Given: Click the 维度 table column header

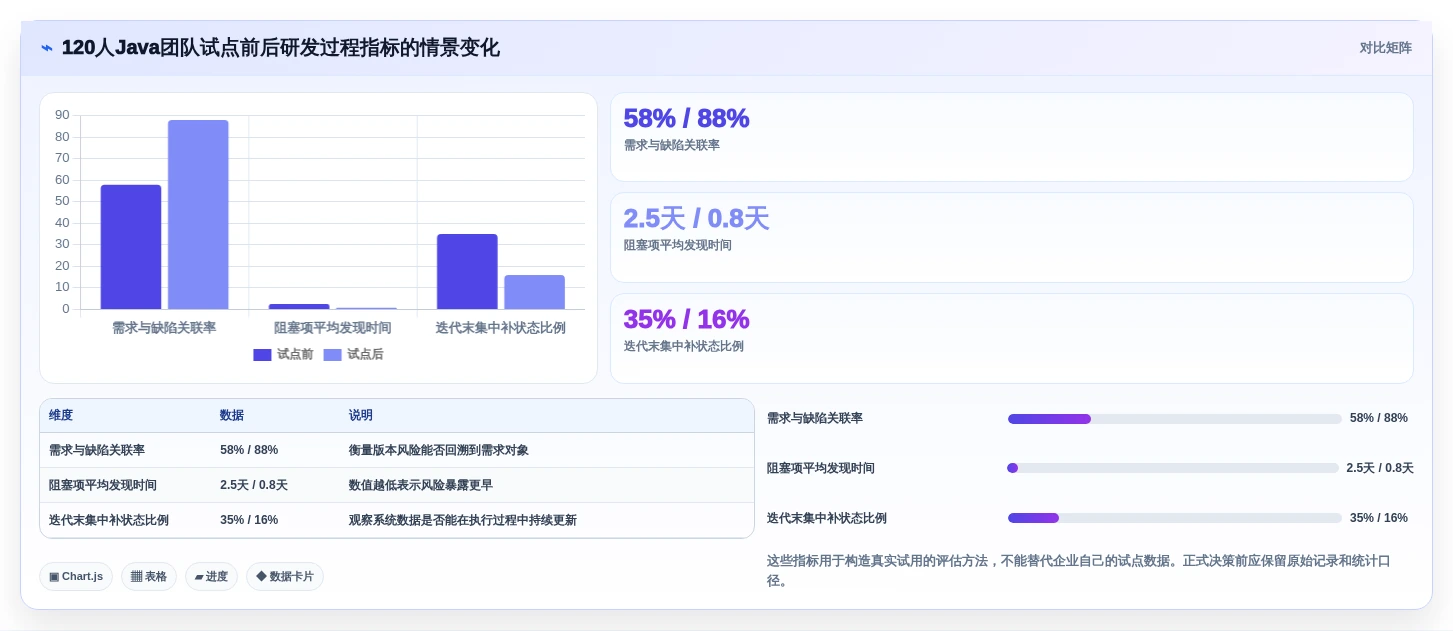Looking at the screenshot, I should 61,415.
